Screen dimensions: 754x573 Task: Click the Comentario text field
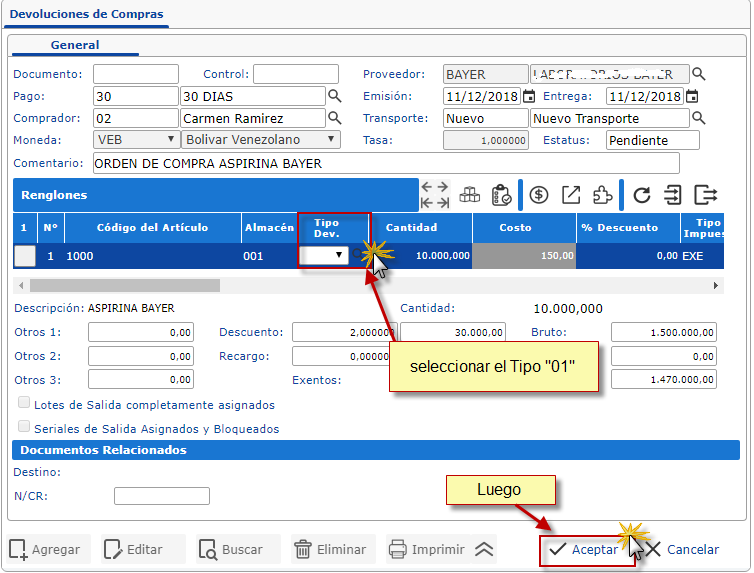point(385,163)
